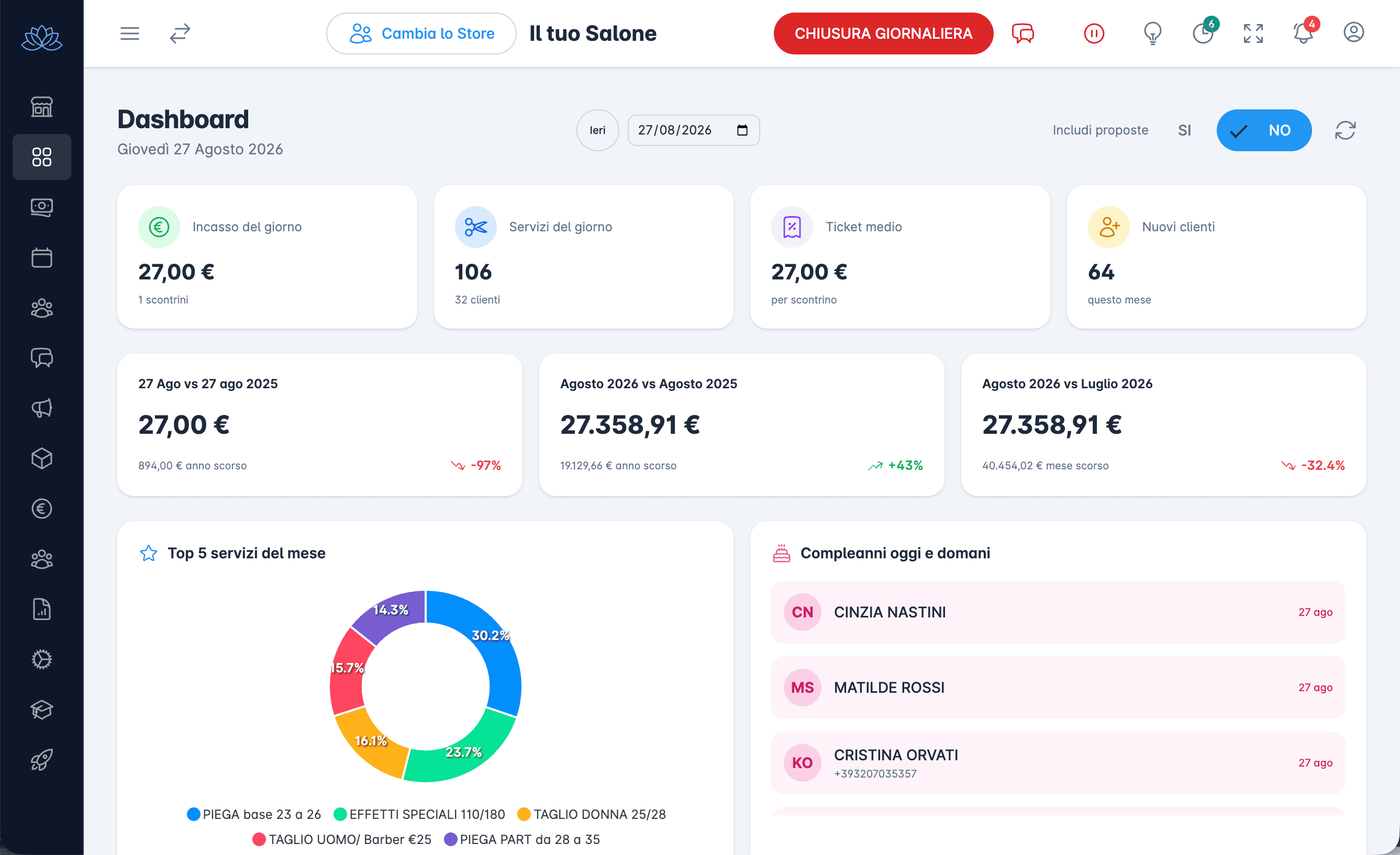Viewport: 1400px width, 855px height.
Task: Toggle the hamburger menu in the header
Action: [129, 33]
